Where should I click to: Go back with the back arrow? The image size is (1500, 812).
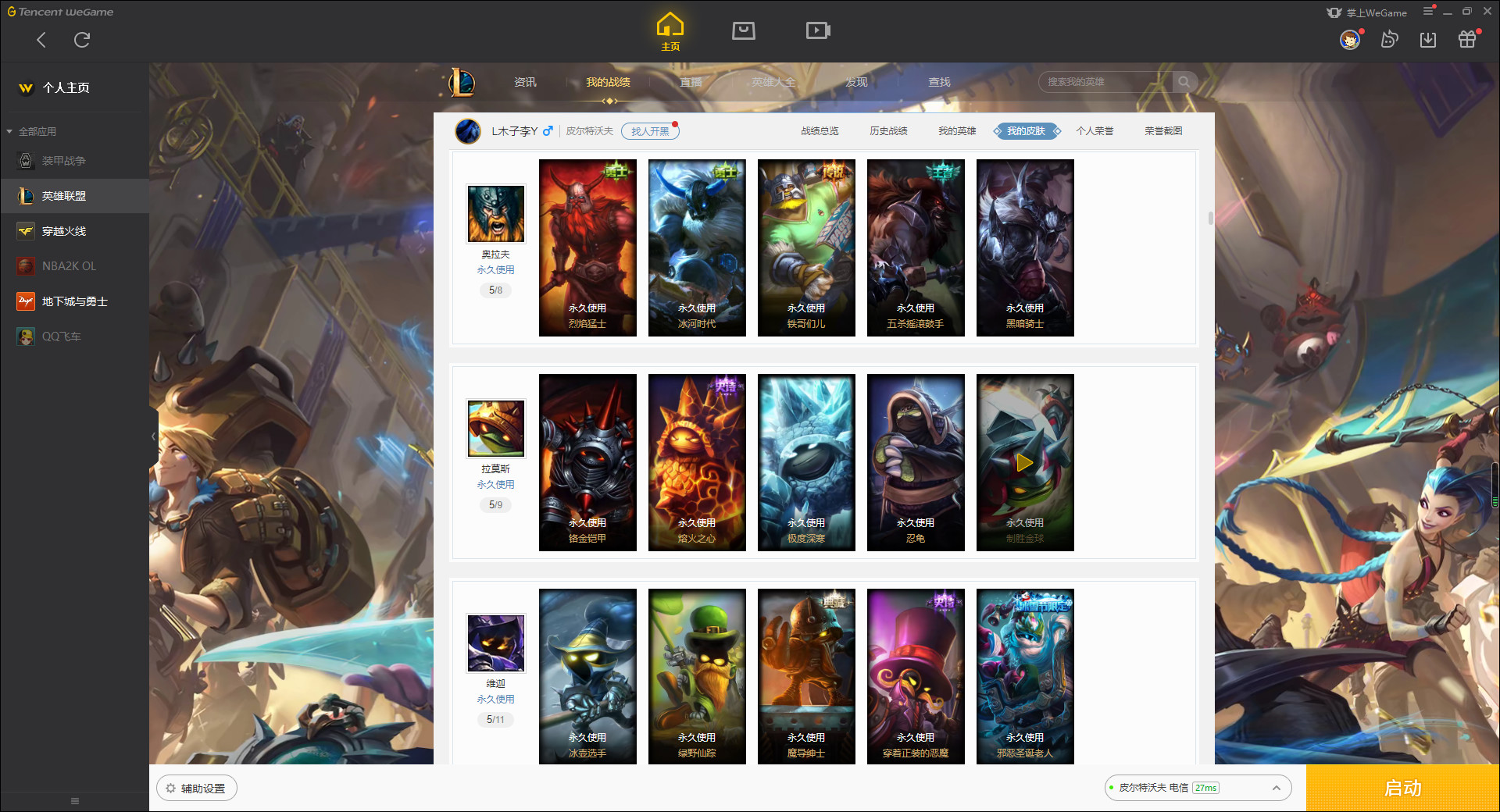pyautogui.click(x=41, y=40)
